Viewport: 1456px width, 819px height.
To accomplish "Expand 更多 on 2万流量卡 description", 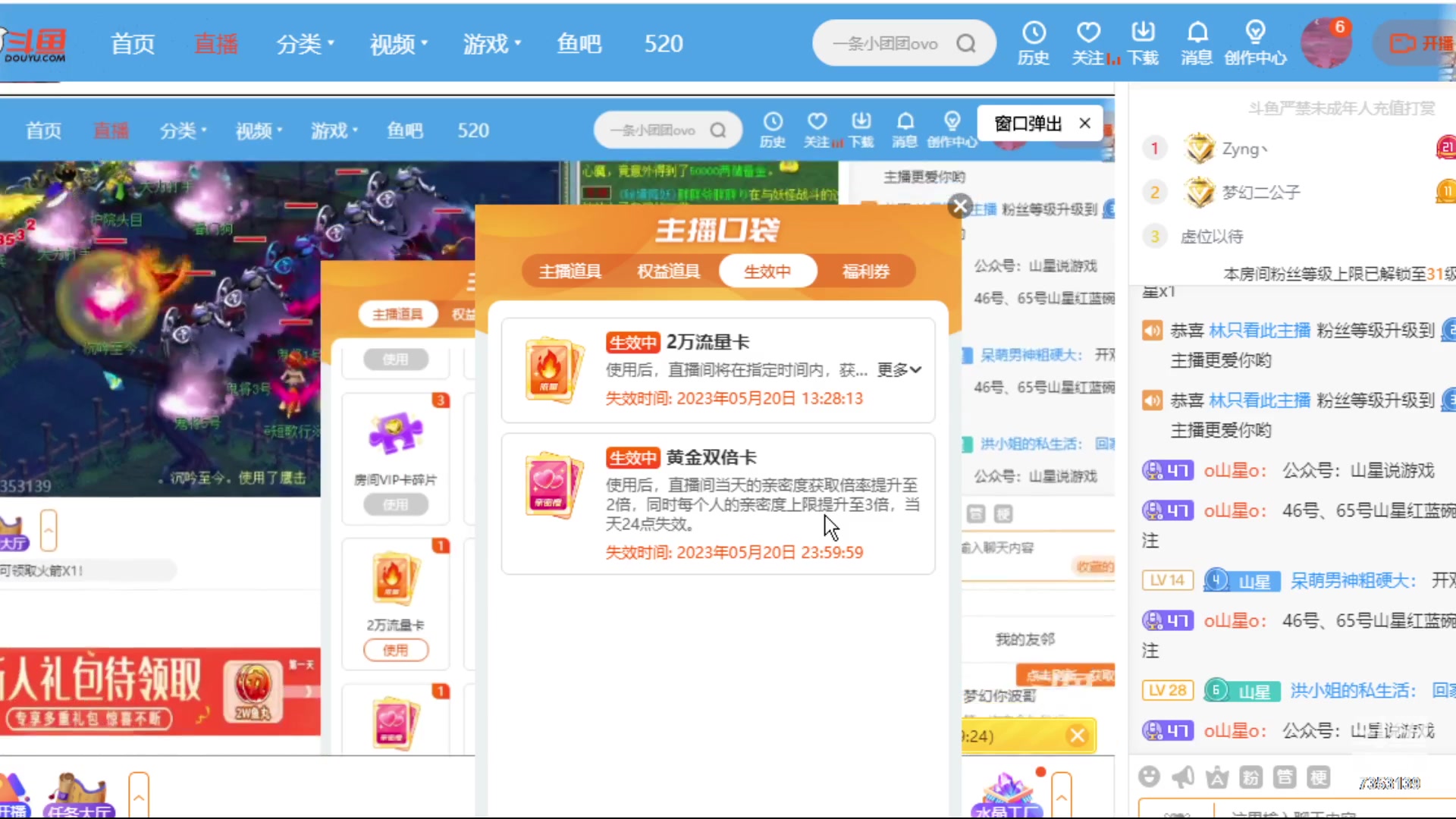I will click(899, 369).
